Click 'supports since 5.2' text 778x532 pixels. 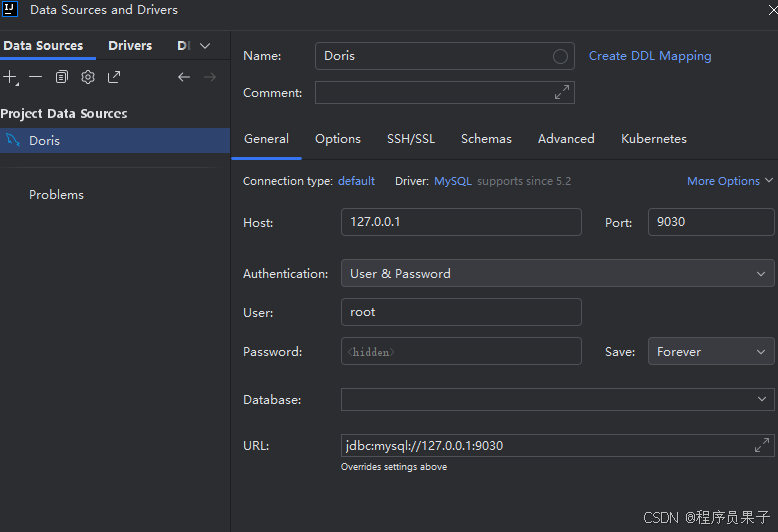524,181
